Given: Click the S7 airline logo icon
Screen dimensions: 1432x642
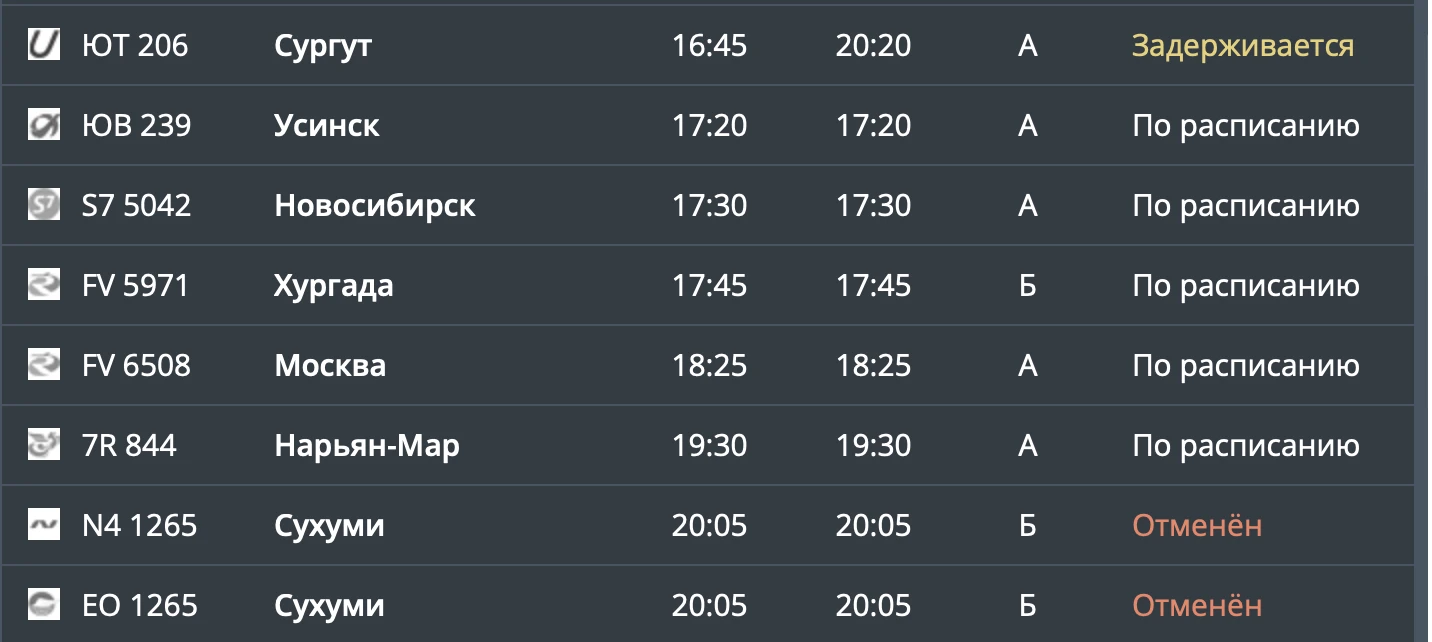Looking at the screenshot, I should click(x=44, y=205).
